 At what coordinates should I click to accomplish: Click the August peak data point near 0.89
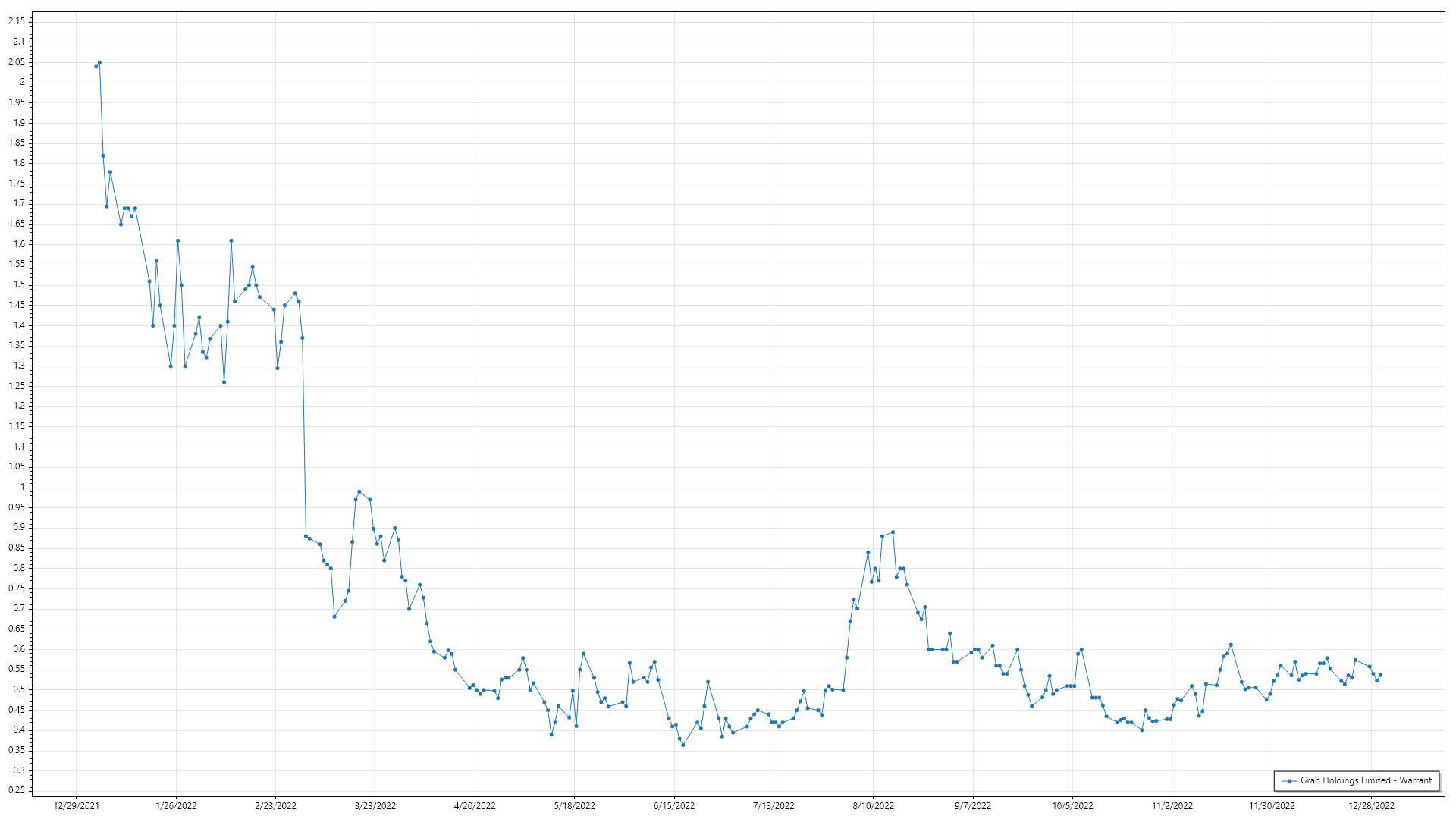coord(893,532)
